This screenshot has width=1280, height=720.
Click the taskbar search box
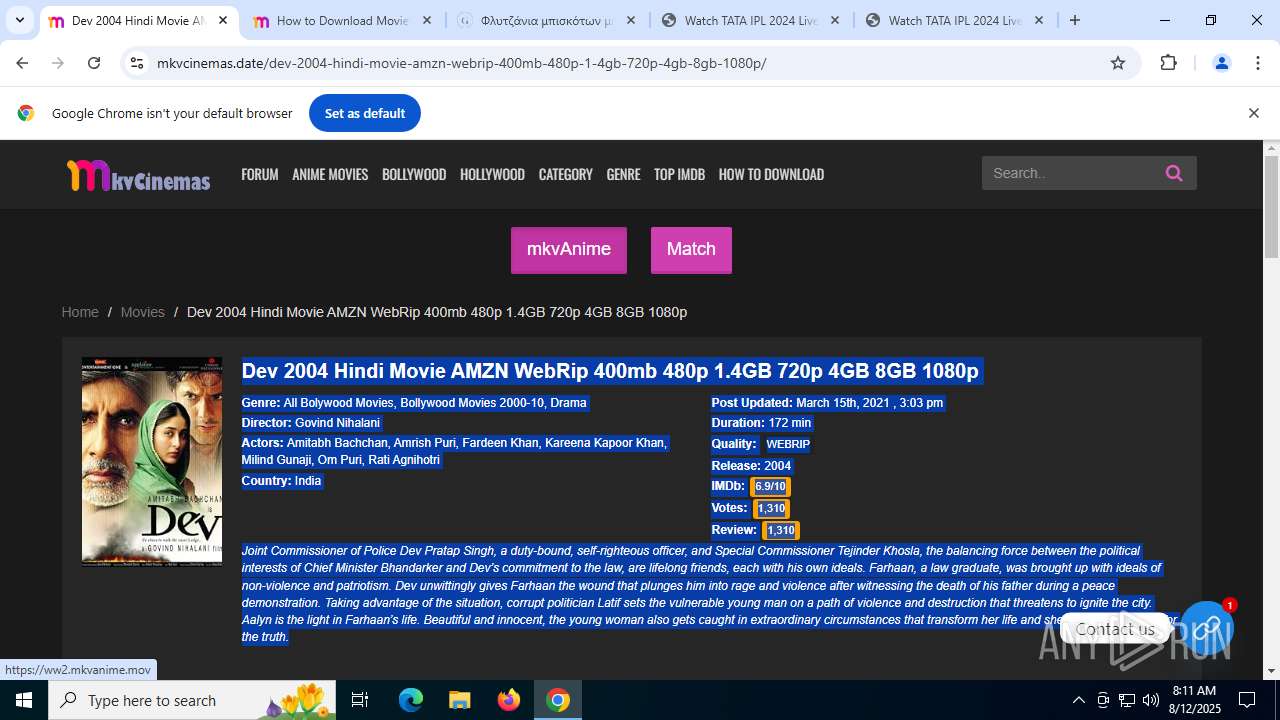coord(192,700)
